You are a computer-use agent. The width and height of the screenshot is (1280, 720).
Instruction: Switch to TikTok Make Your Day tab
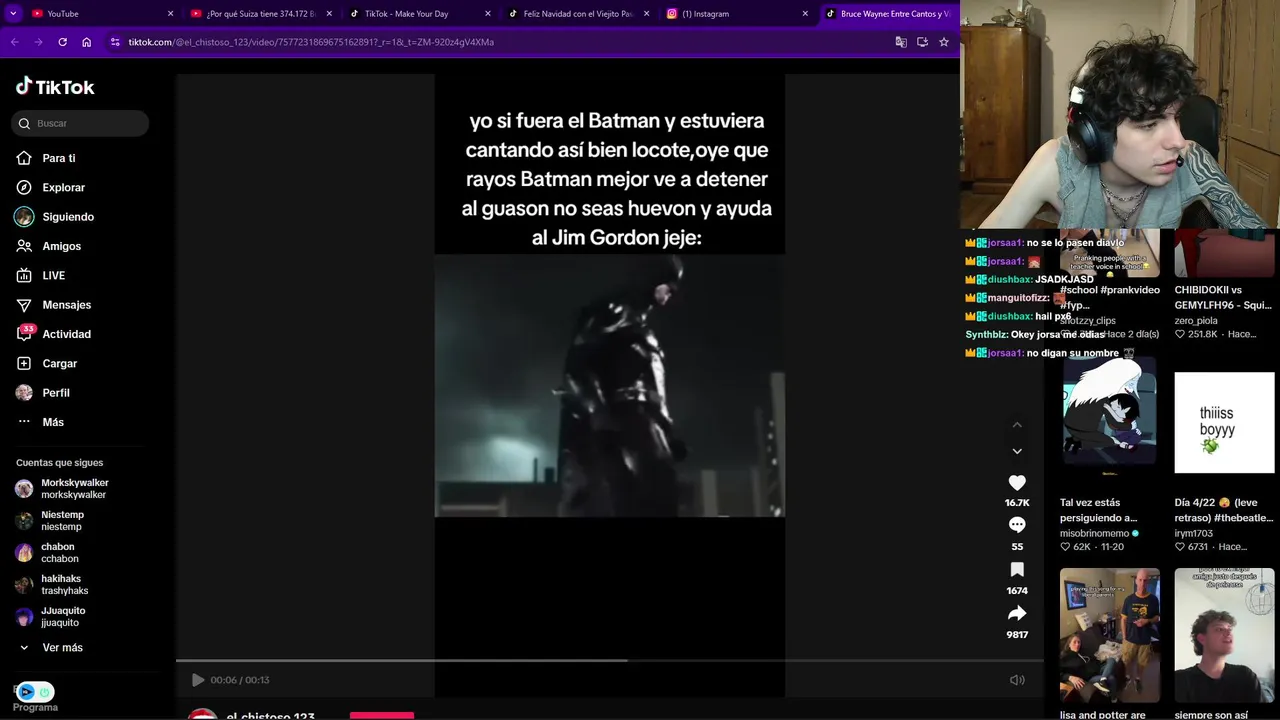[x=420, y=14]
